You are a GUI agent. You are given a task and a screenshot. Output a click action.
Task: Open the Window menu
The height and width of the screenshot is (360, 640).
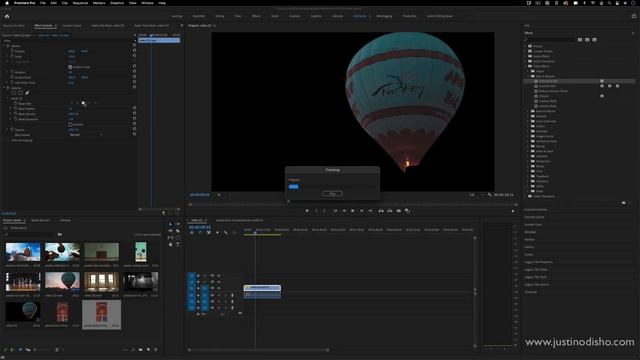tap(147, 3)
